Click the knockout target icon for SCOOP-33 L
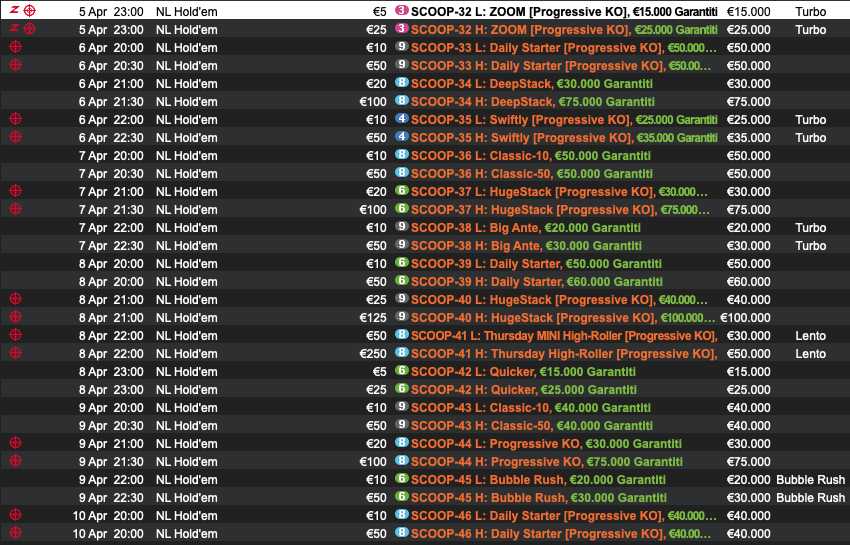 pos(15,47)
